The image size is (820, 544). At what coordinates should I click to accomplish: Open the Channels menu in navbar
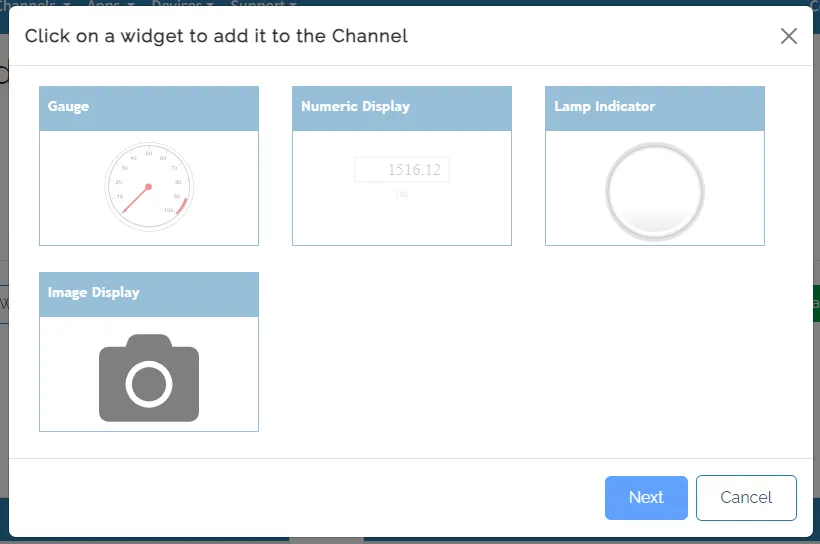coord(35,3)
